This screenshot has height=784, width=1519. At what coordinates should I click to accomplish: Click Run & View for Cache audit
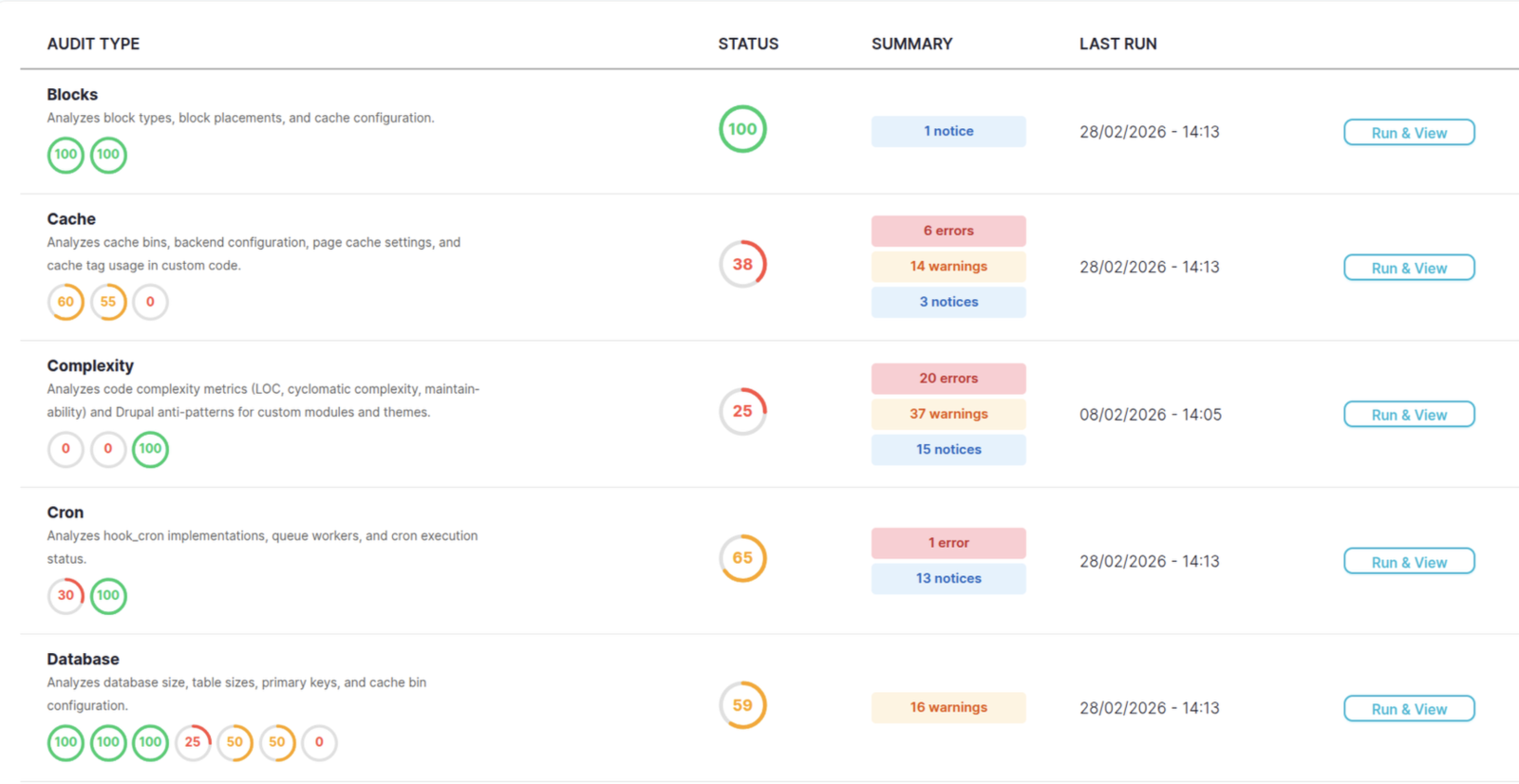point(1409,268)
